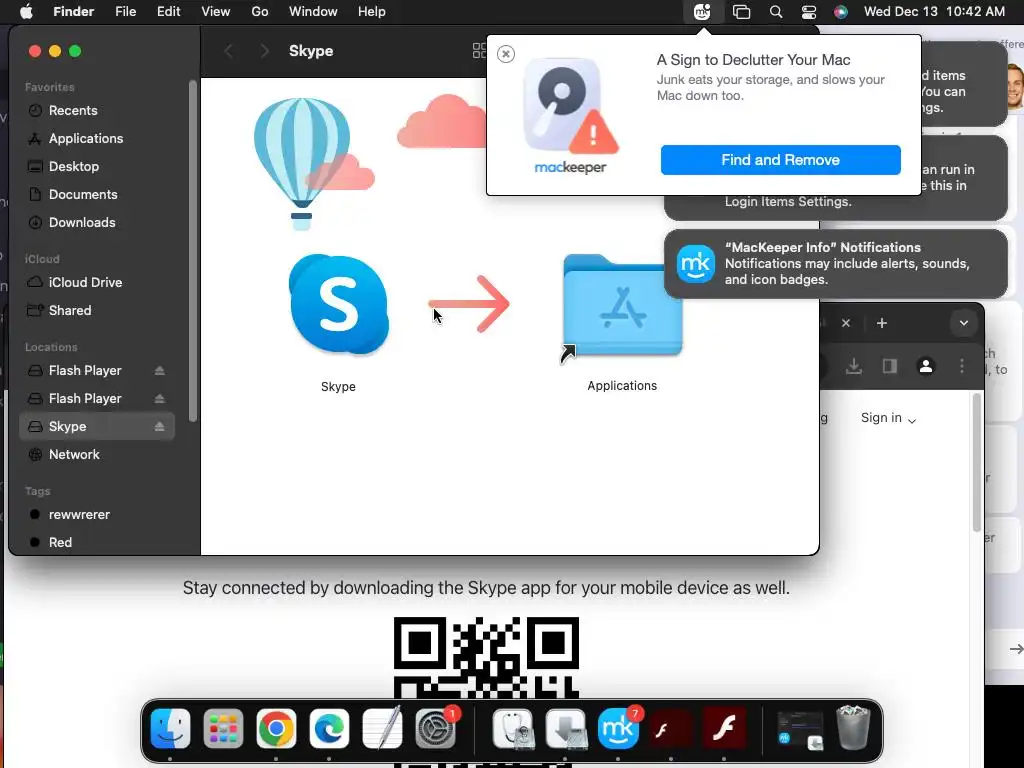Click the Finder sidebar scrollbar

[x=193, y=251]
